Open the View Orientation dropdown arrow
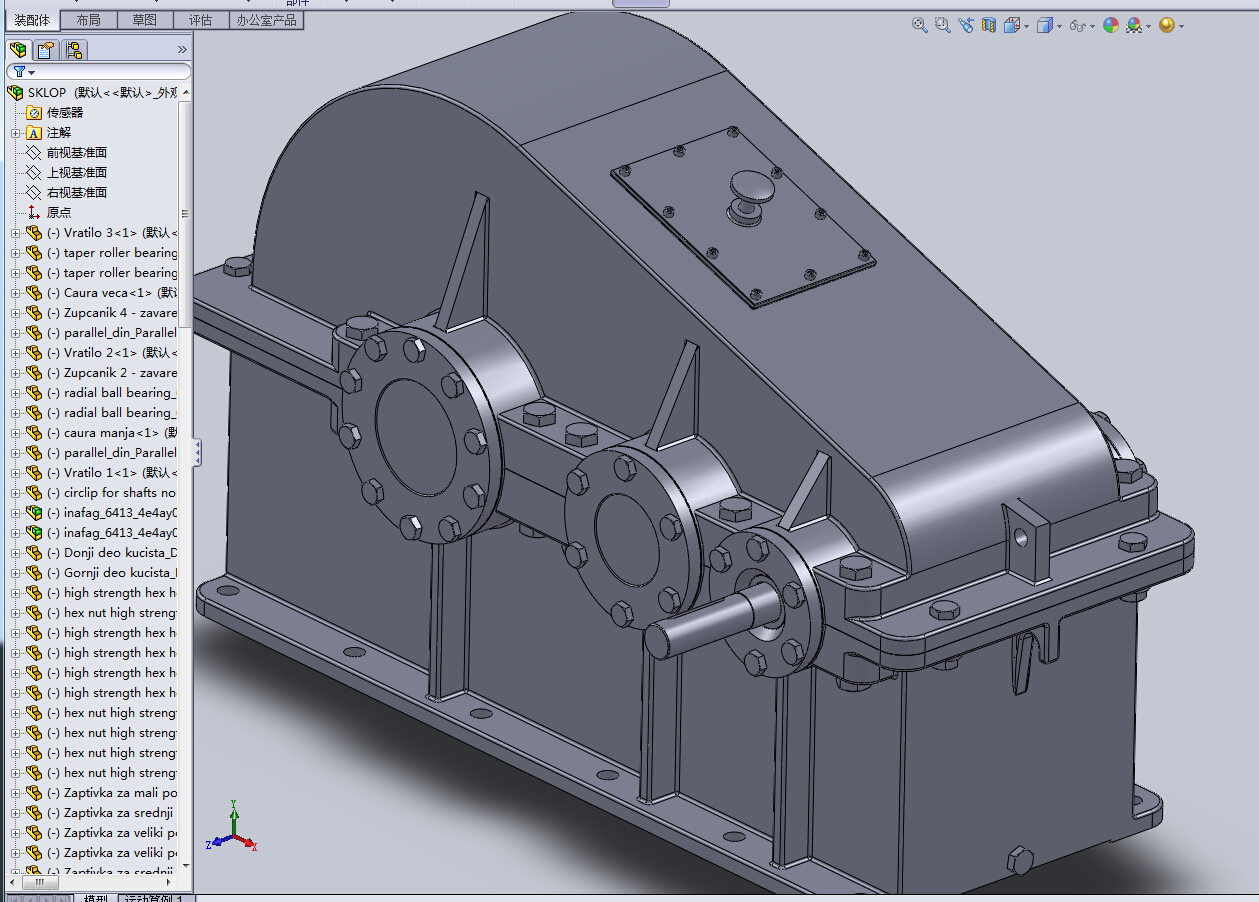This screenshot has width=1259, height=902. [1026, 27]
